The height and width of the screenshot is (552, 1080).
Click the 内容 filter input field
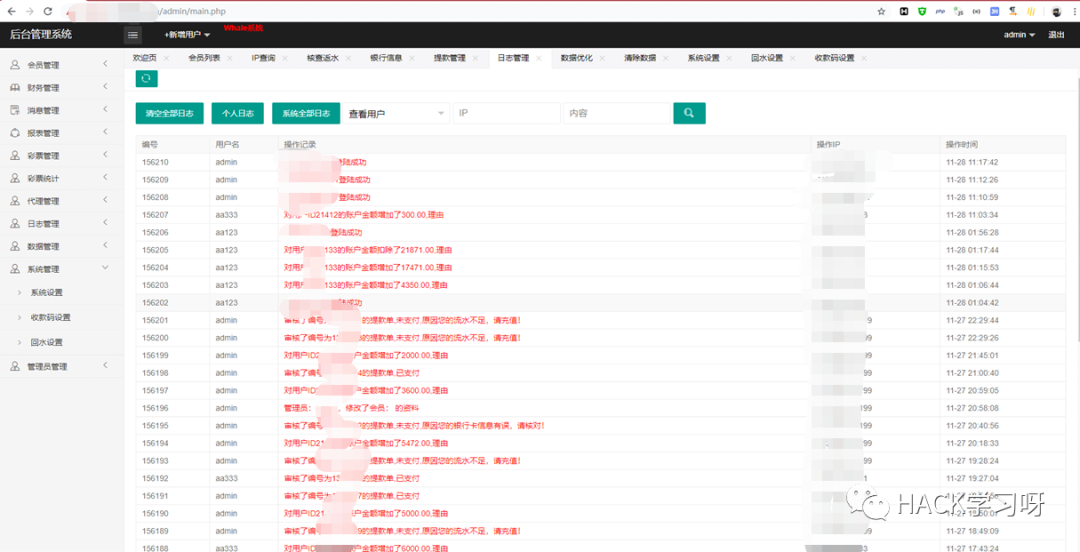click(616, 113)
